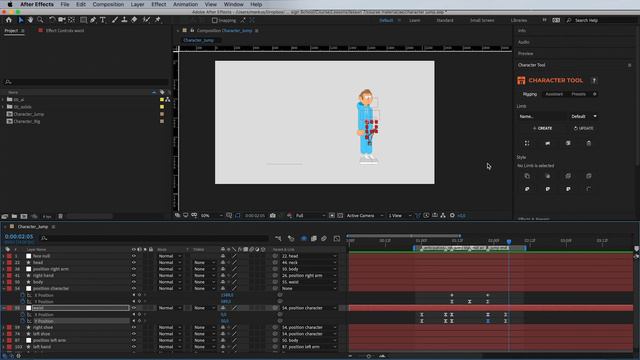Open the Effect menu

click(158, 4)
